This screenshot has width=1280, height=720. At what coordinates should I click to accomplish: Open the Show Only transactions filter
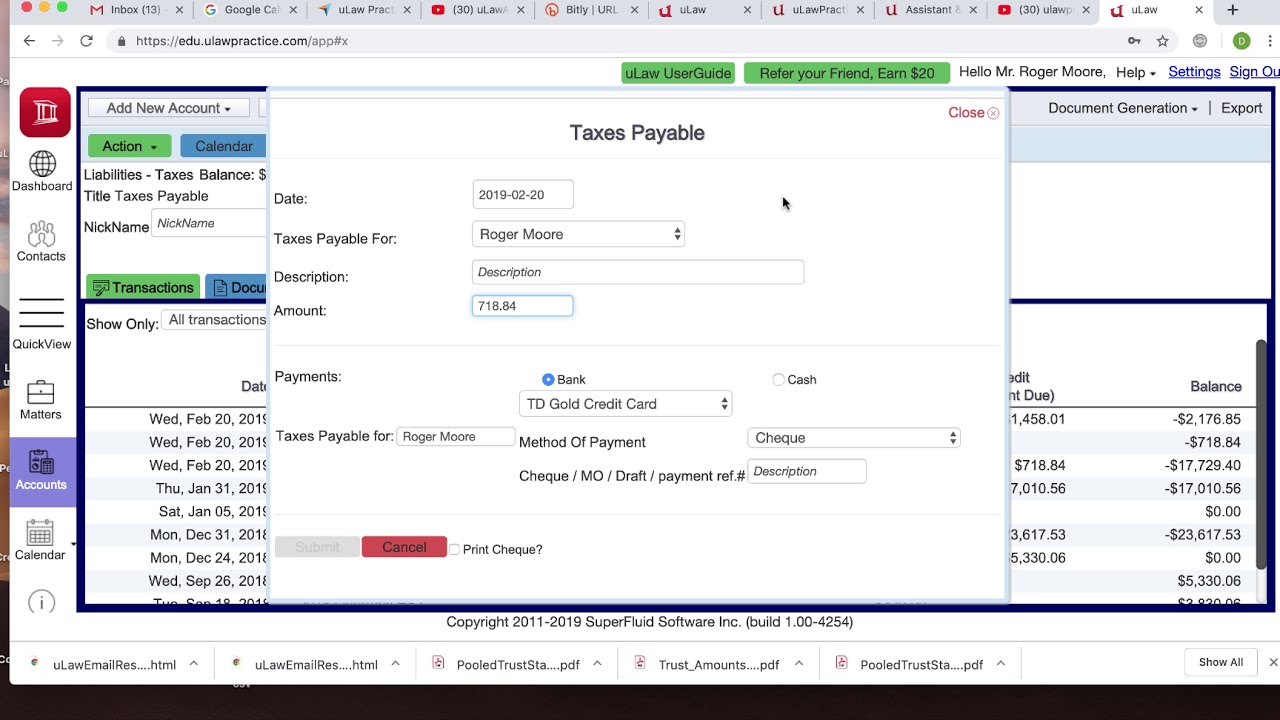215,320
